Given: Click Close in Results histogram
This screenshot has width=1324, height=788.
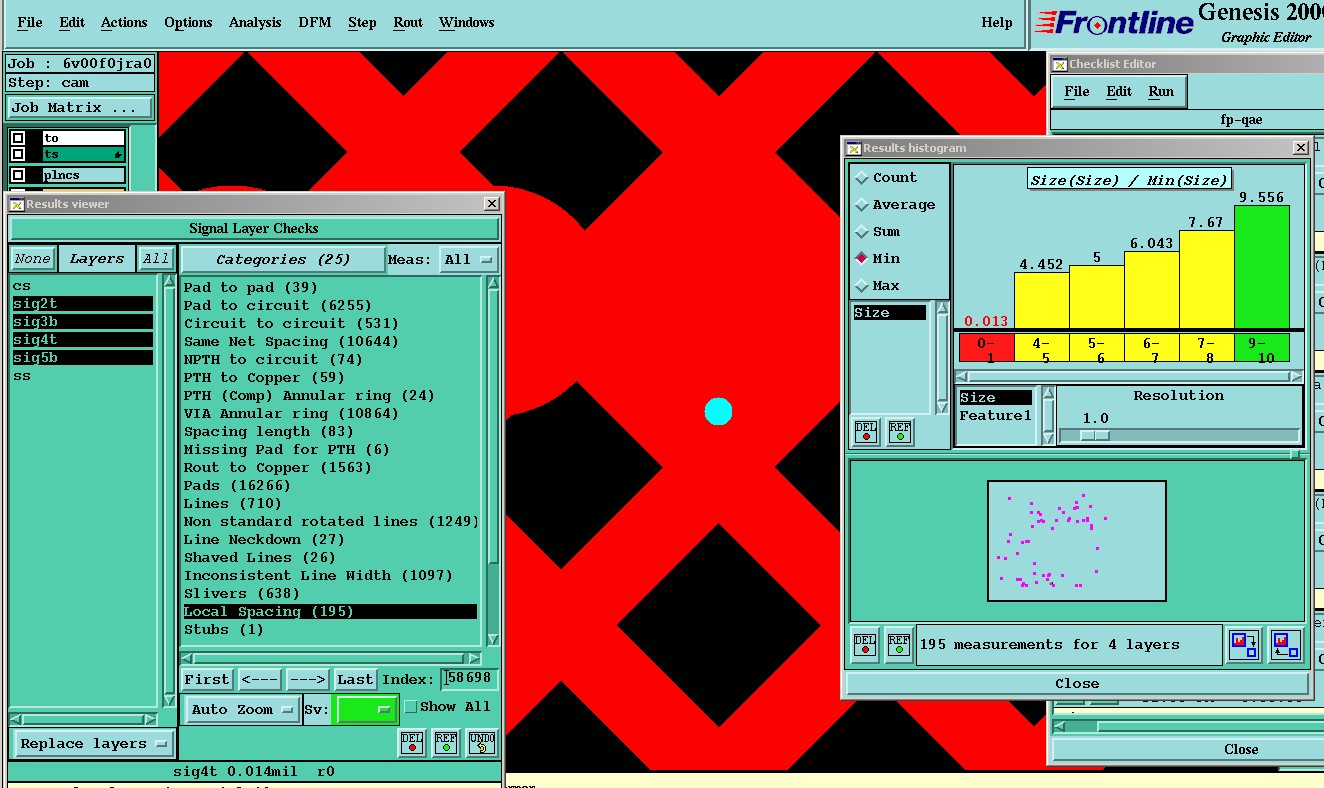Looking at the screenshot, I should pos(1077,683).
